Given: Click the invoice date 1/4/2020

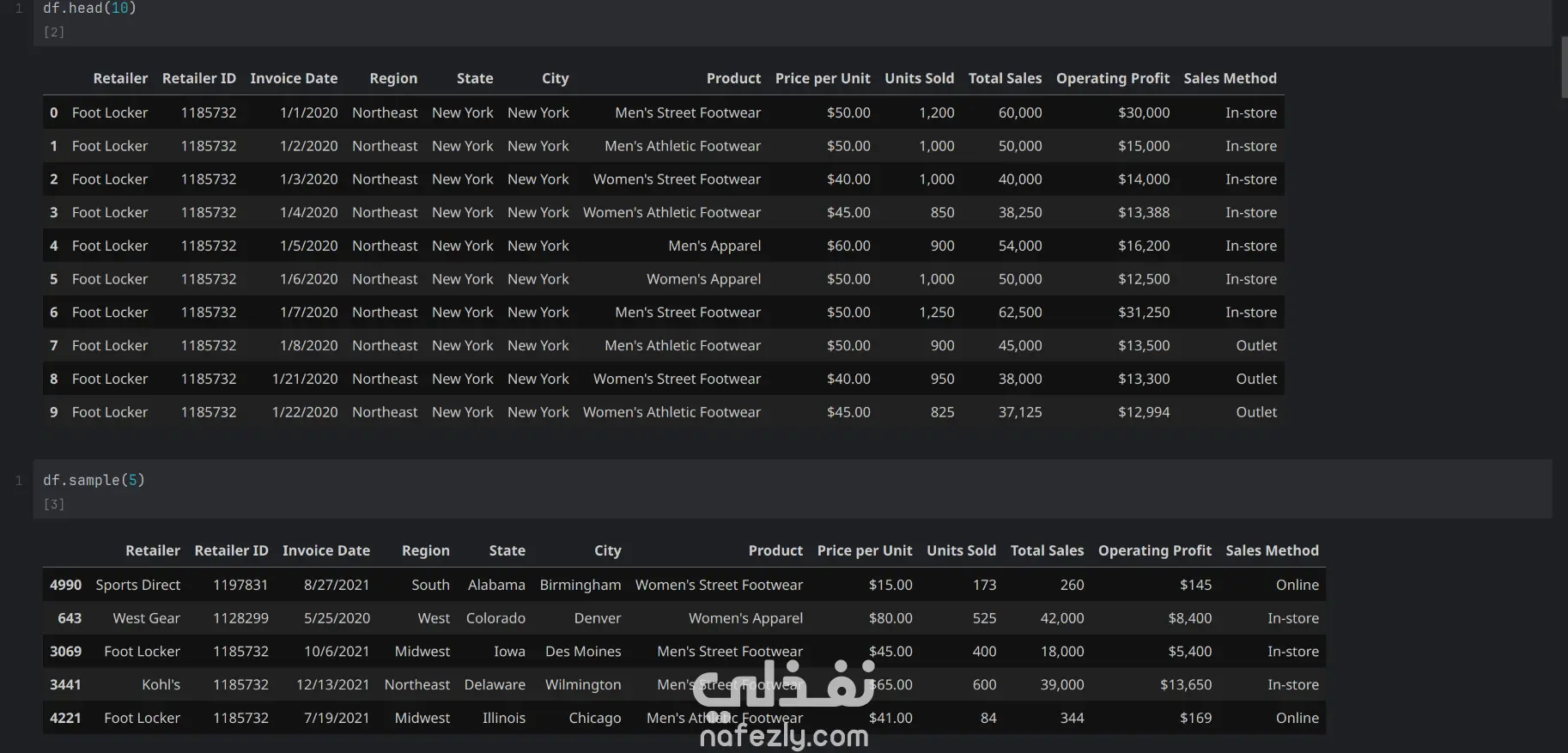Looking at the screenshot, I should click(x=309, y=212).
